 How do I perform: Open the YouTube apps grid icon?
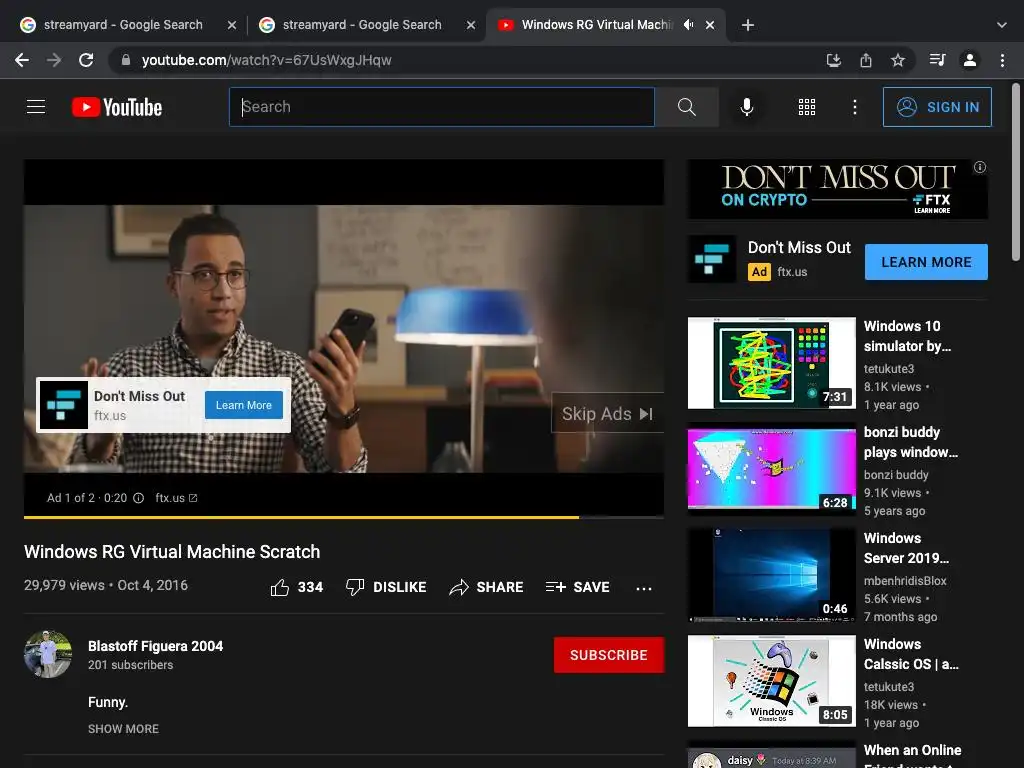pyautogui.click(x=807, y=107)
